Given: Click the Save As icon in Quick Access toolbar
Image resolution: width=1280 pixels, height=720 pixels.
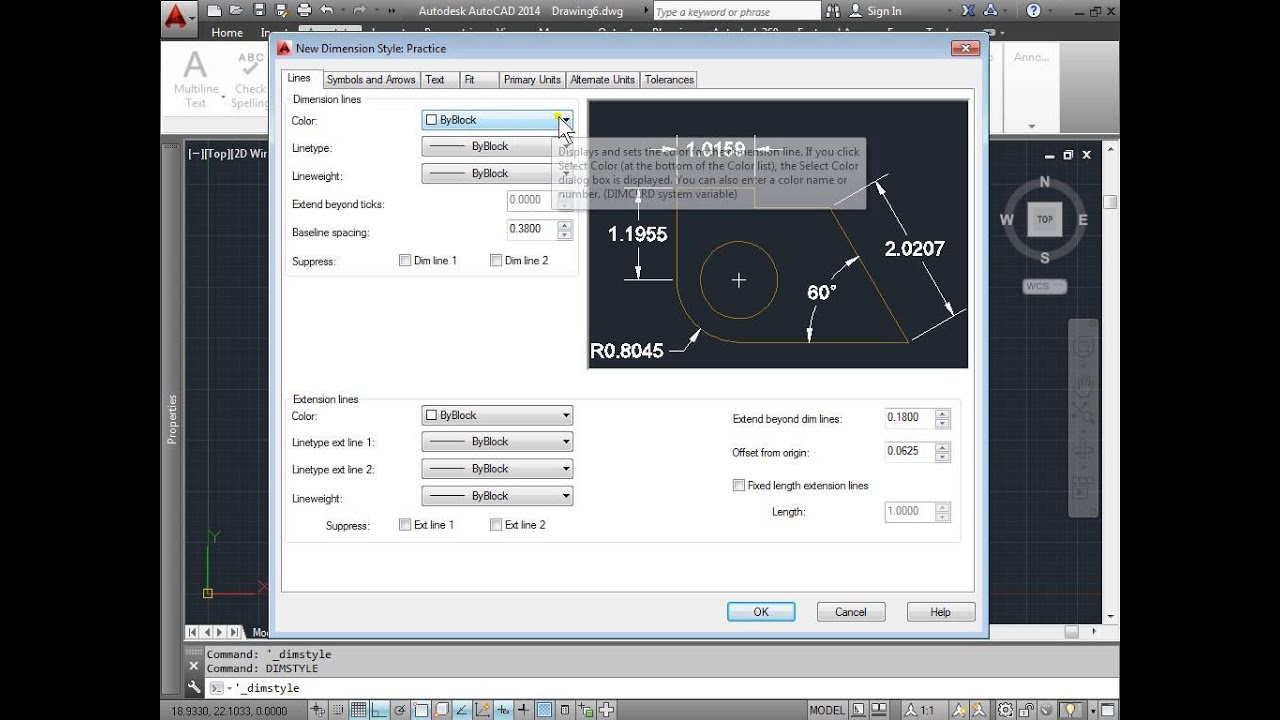Looking at the screenshot, I should [281, 10].
